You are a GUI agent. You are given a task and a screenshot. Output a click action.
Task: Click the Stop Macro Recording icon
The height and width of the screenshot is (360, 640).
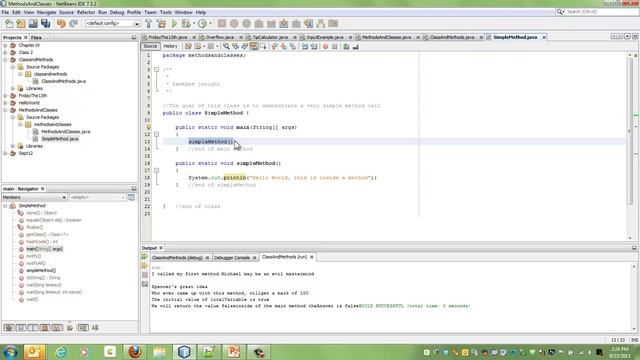click(335, 47)
